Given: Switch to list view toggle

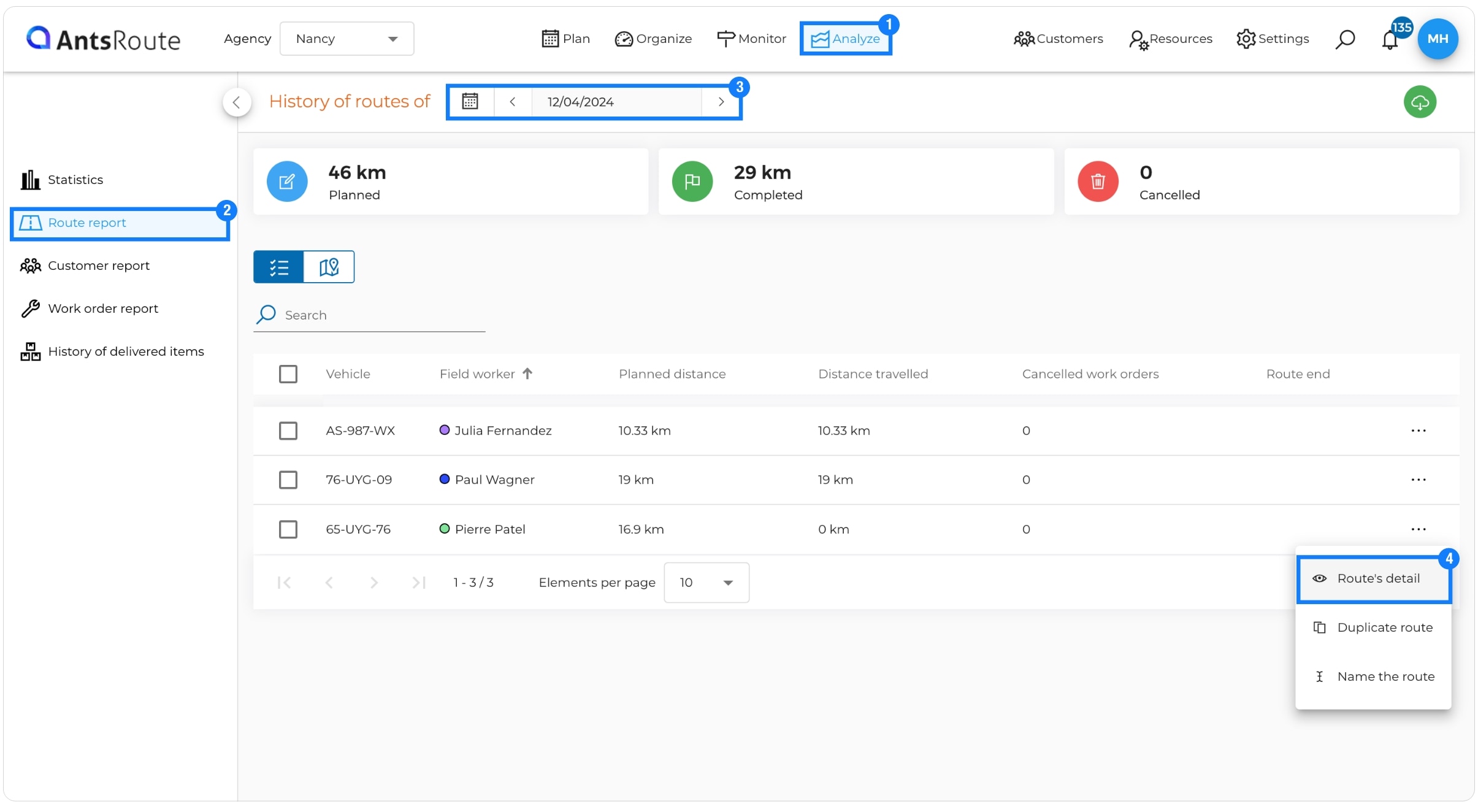Looking at the screenshot, I should point(278,267).
